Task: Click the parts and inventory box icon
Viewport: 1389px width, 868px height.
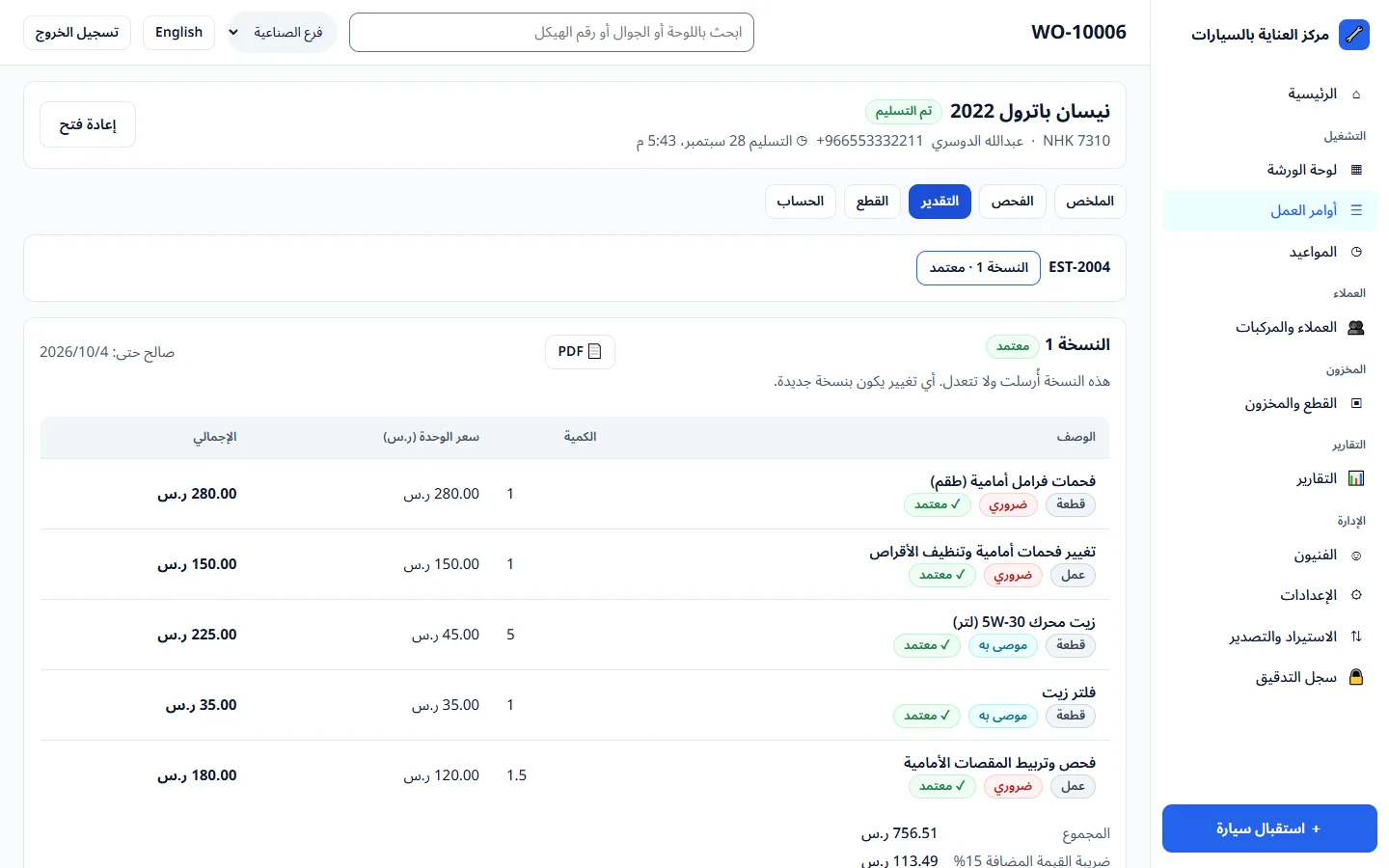Action: 1356,403
